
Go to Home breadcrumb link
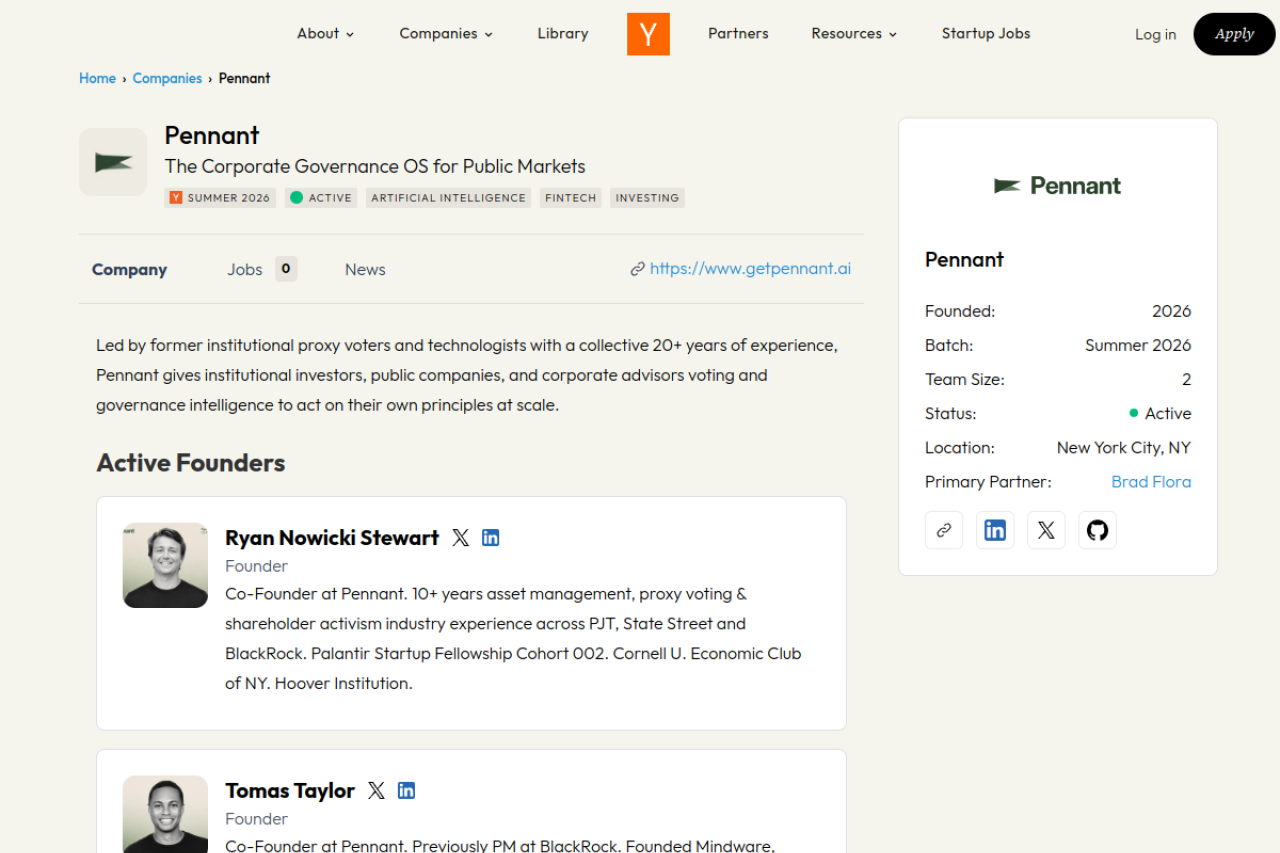97,78
